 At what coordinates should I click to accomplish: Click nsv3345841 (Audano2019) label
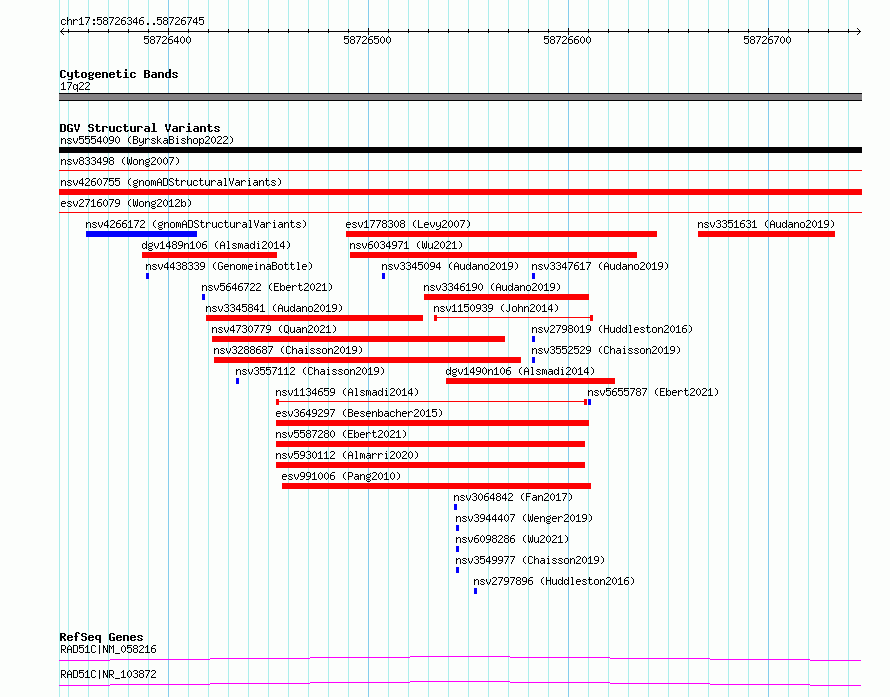[274, 308]
